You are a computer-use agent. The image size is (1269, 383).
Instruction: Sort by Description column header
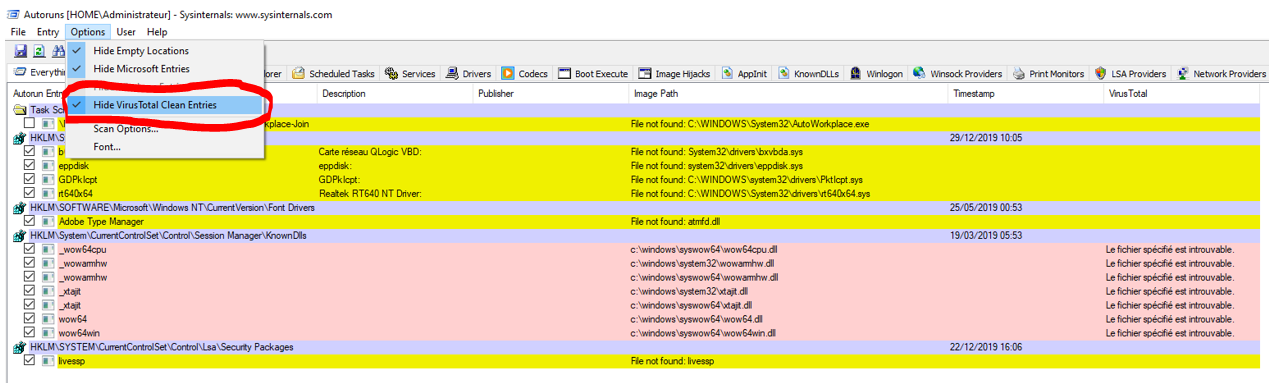coord(395,93)
